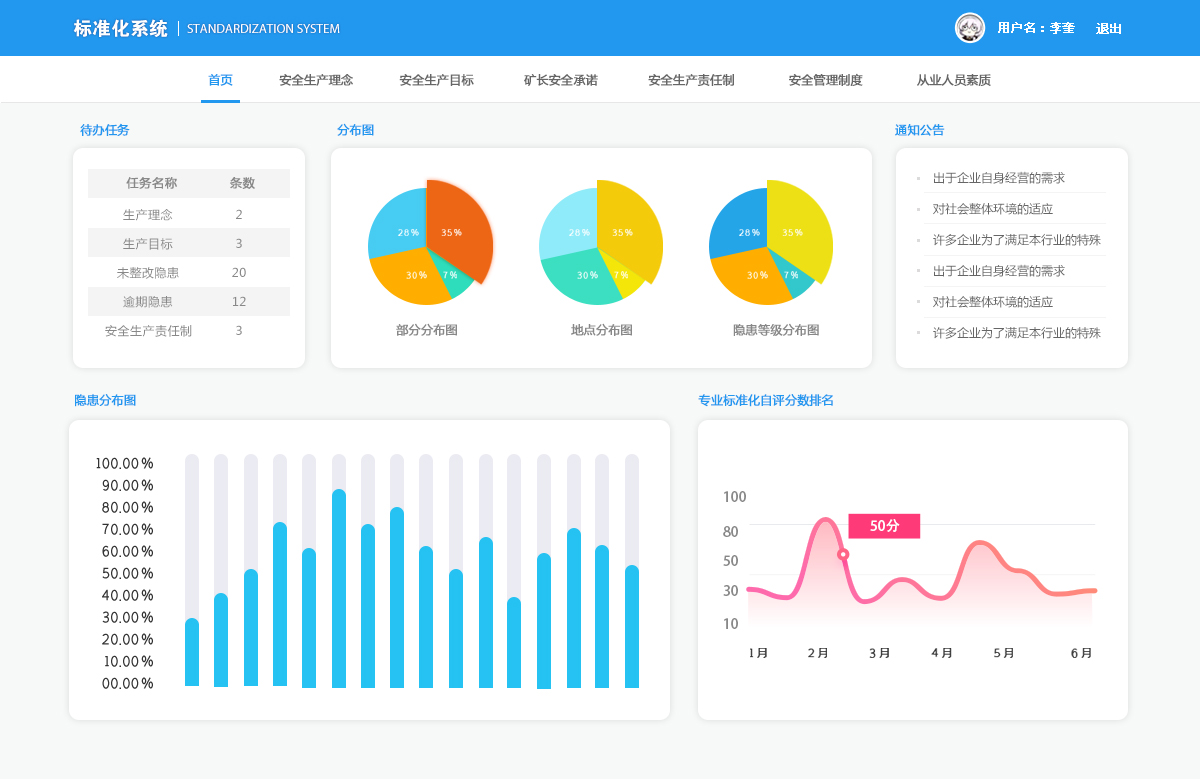Click the 3月 x-axis label
Screen dimensions: 1200x779
pos(879,653)
